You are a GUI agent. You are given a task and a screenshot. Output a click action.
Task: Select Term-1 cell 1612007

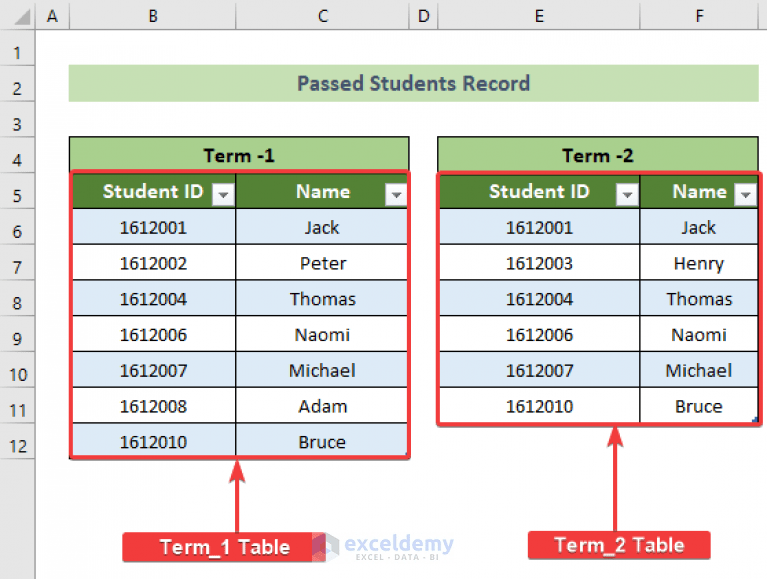pos(154,370)
